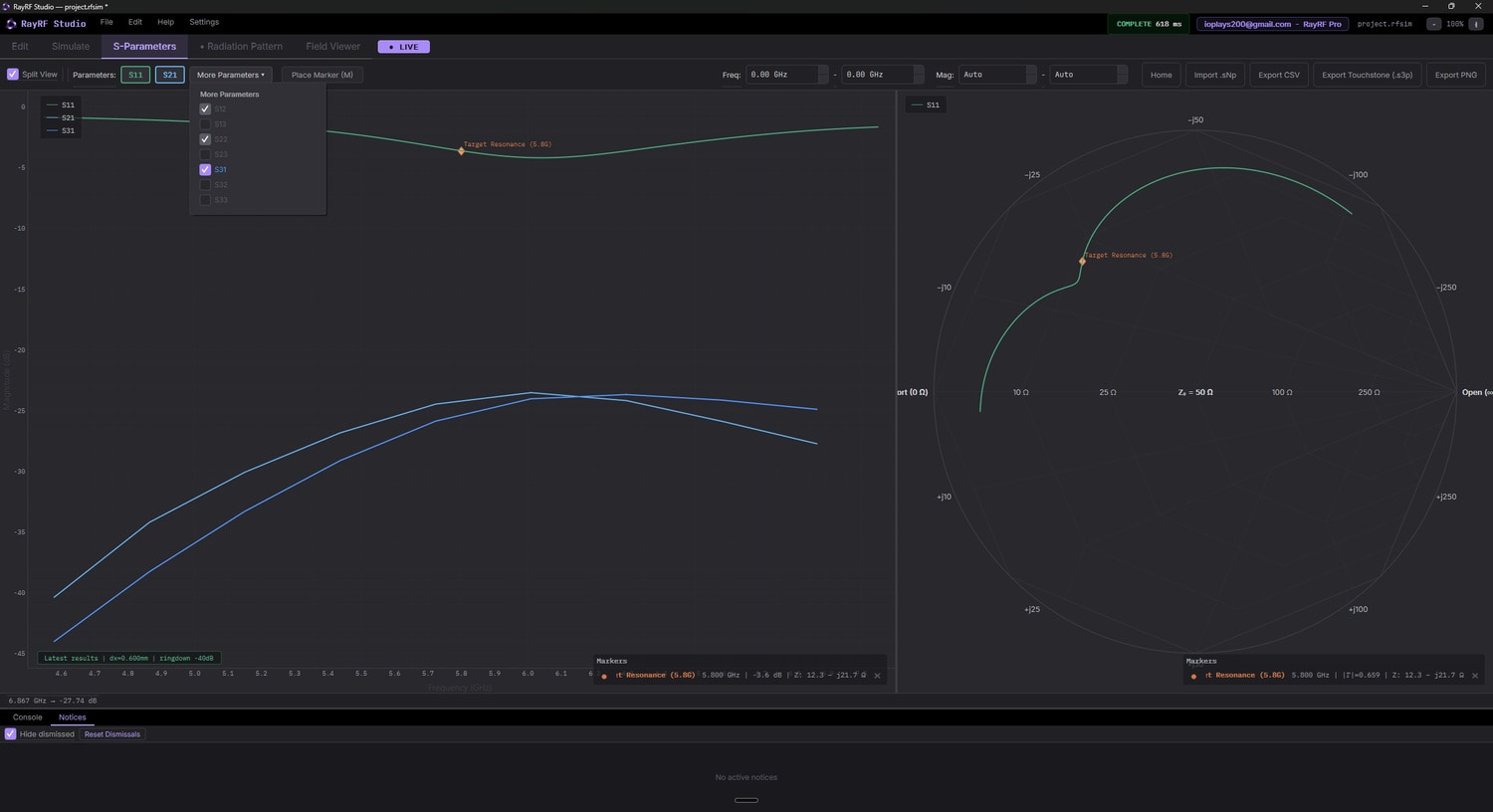Enable the S32 parameter checkbox
The height and width of the screenshot is (812, 1493).
coord(205,185)
